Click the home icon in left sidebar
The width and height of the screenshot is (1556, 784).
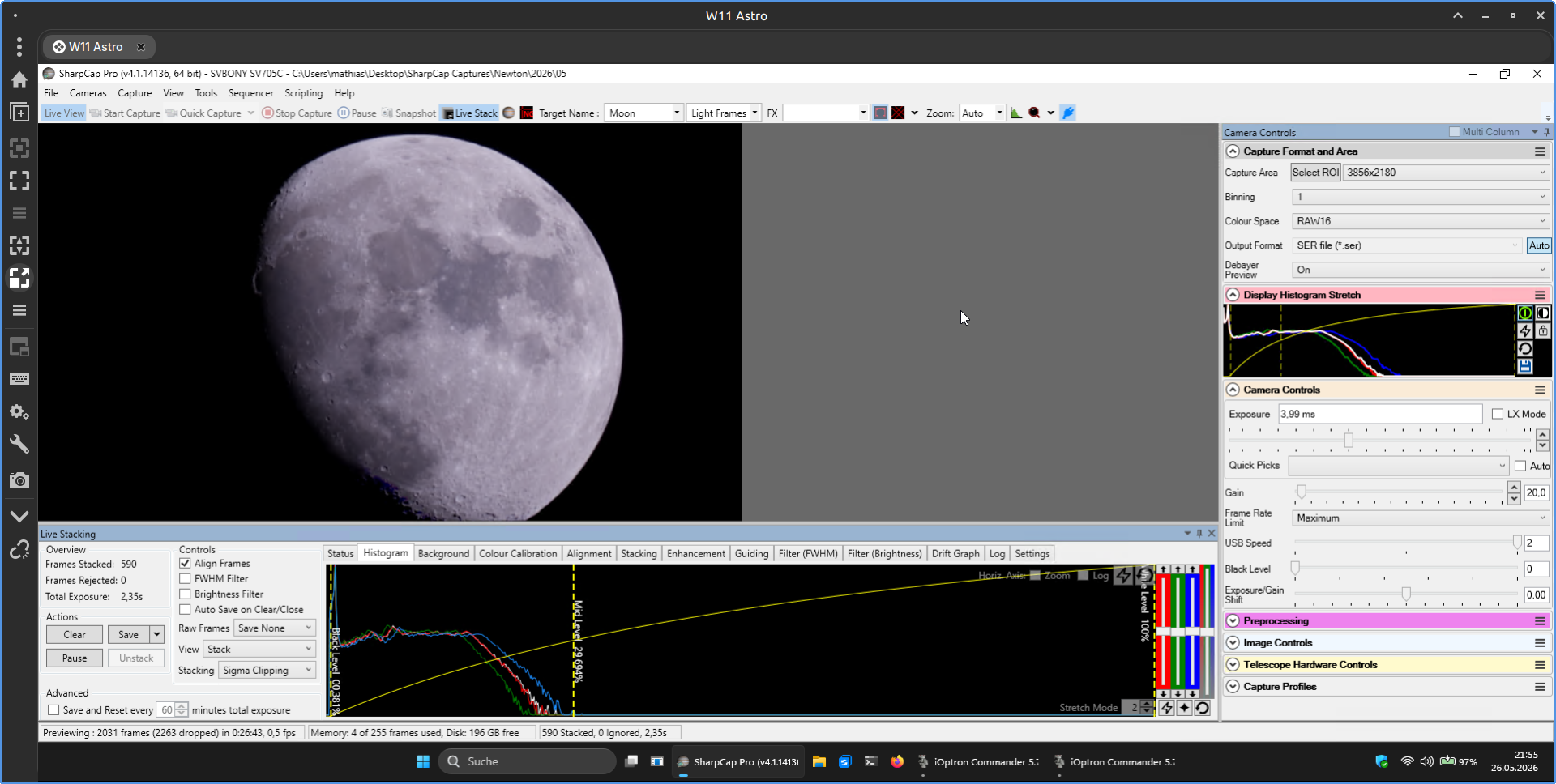[19, 79]
